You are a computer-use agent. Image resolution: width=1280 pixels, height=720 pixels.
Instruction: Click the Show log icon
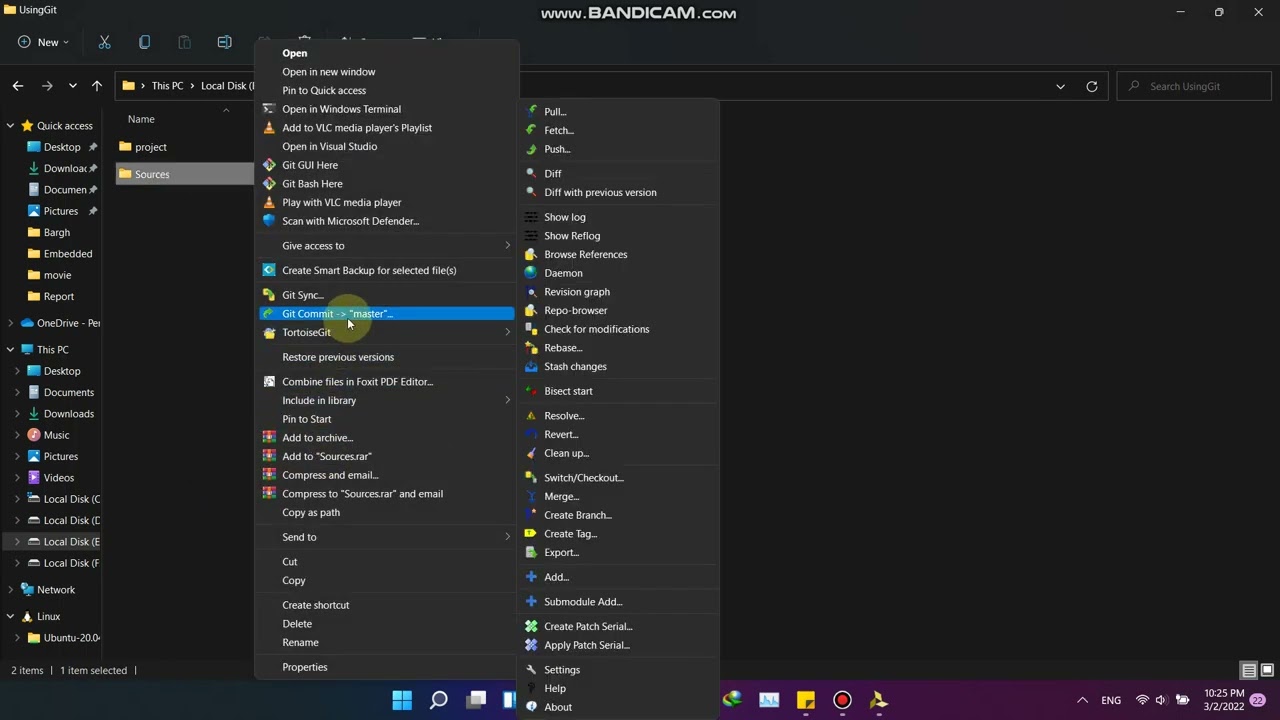tap(532, 217)
